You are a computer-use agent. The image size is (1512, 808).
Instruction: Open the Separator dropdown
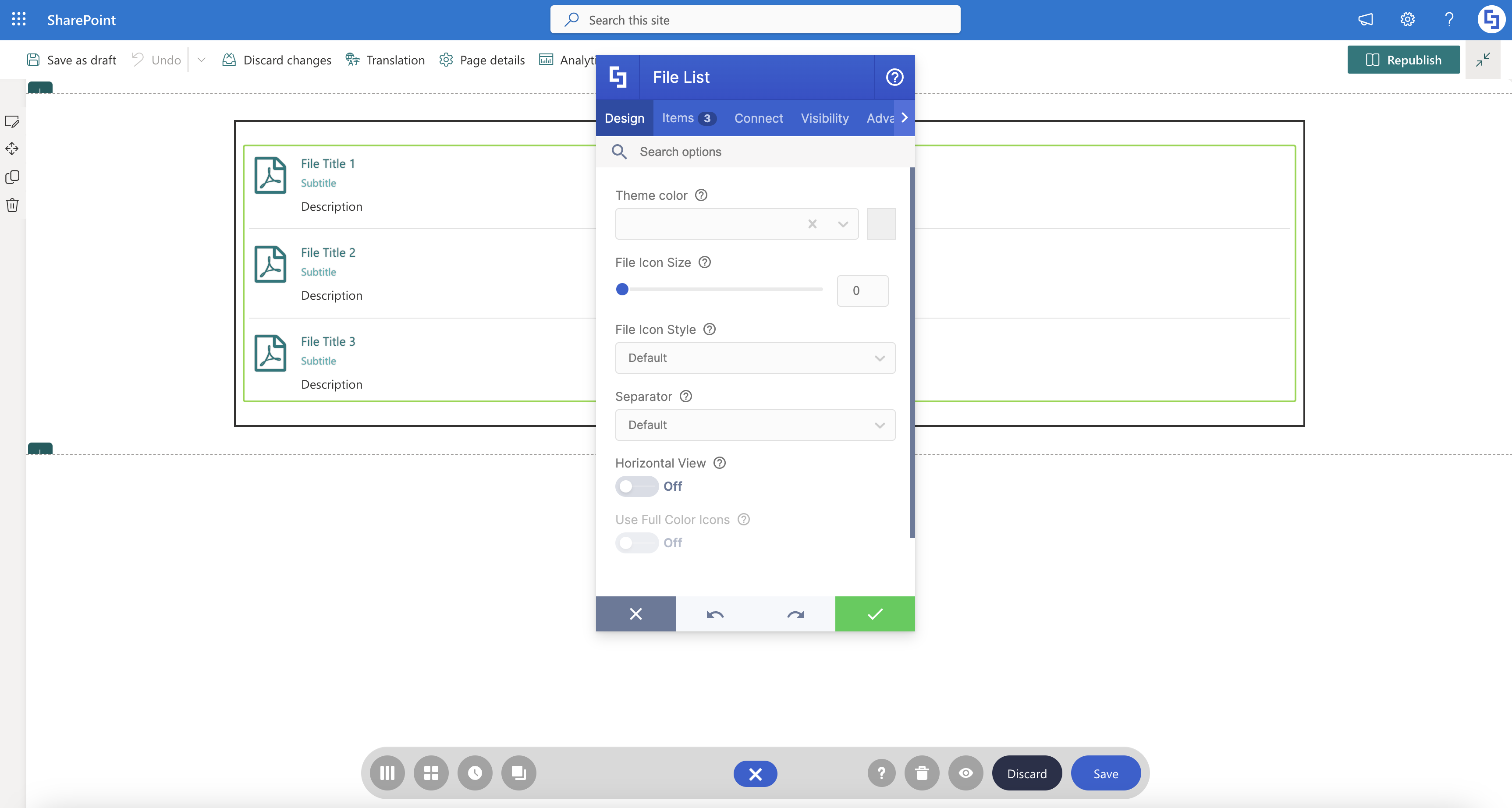[x=755, y=425]
